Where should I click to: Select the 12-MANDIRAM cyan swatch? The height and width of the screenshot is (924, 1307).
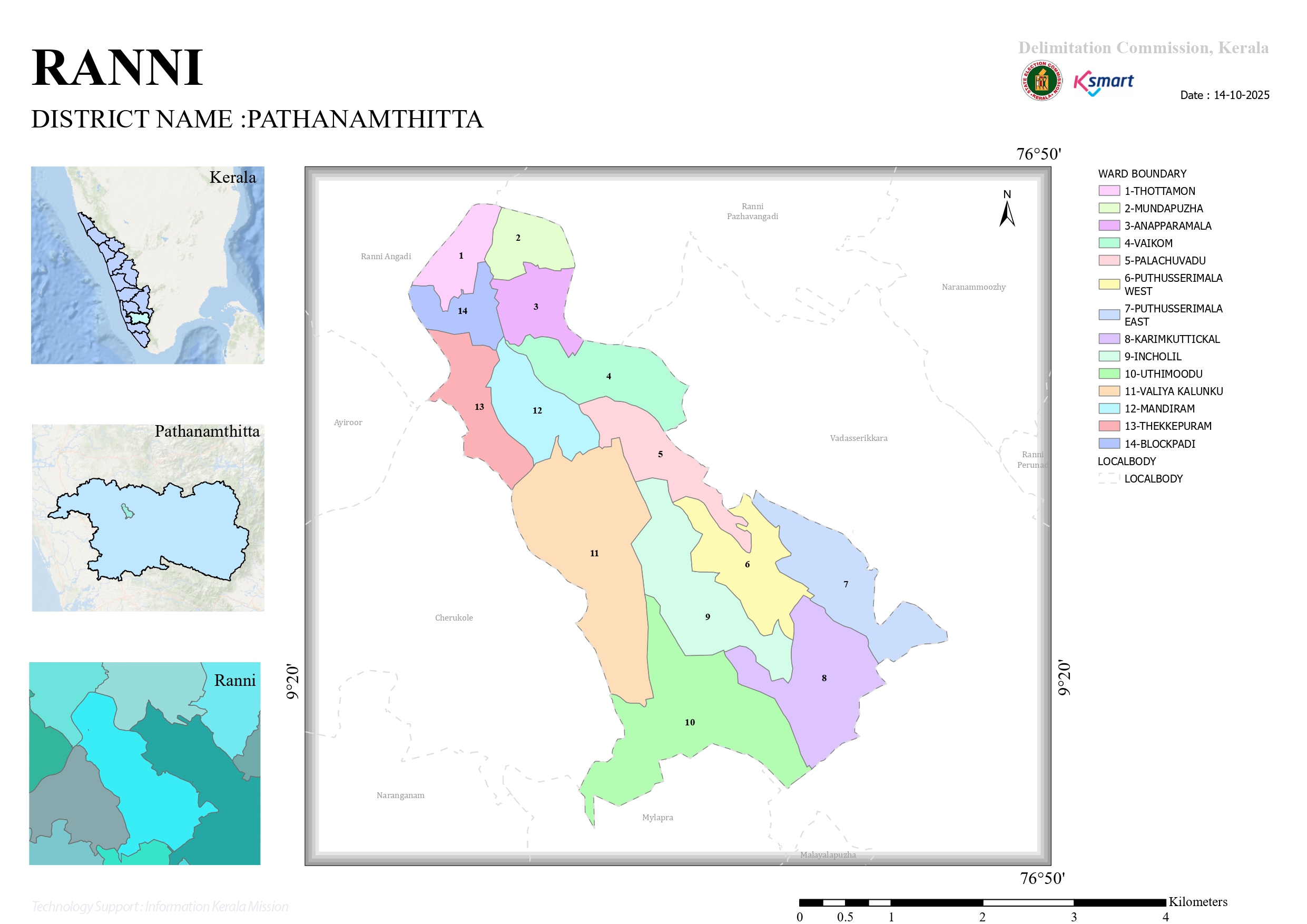coord(1109,408)
